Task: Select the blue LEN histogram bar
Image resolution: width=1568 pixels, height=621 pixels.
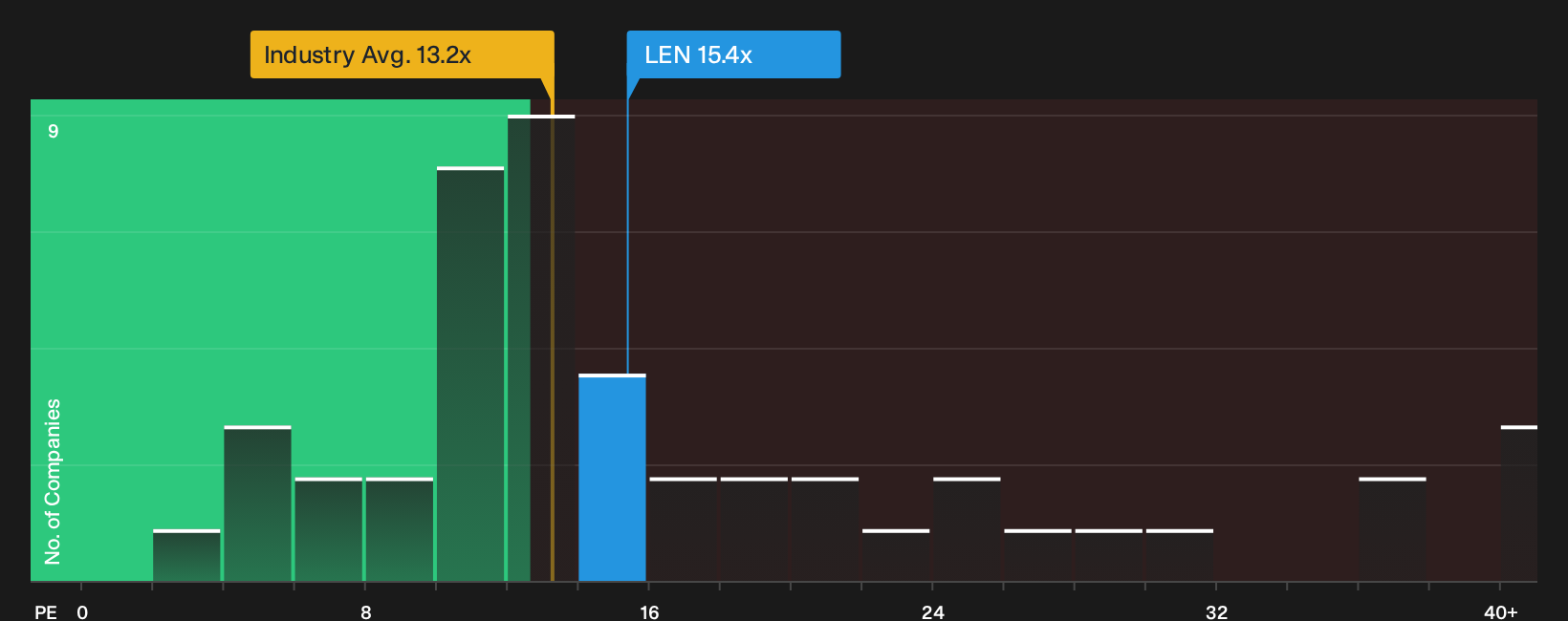Action: [612, 478]
